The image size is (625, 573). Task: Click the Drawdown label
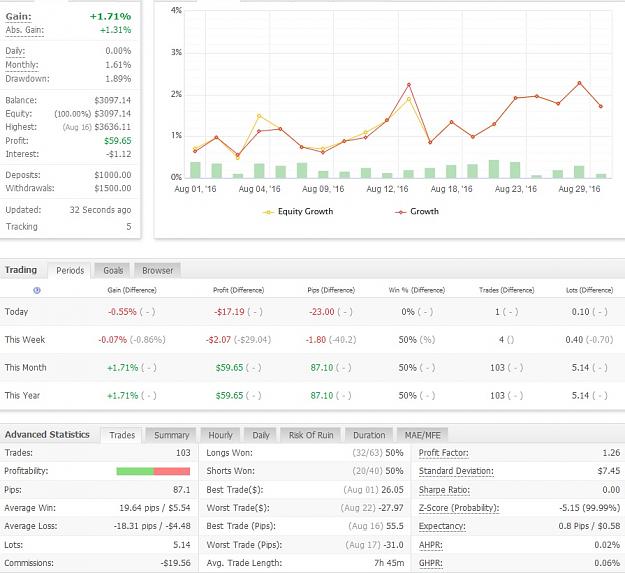(28, 79)
